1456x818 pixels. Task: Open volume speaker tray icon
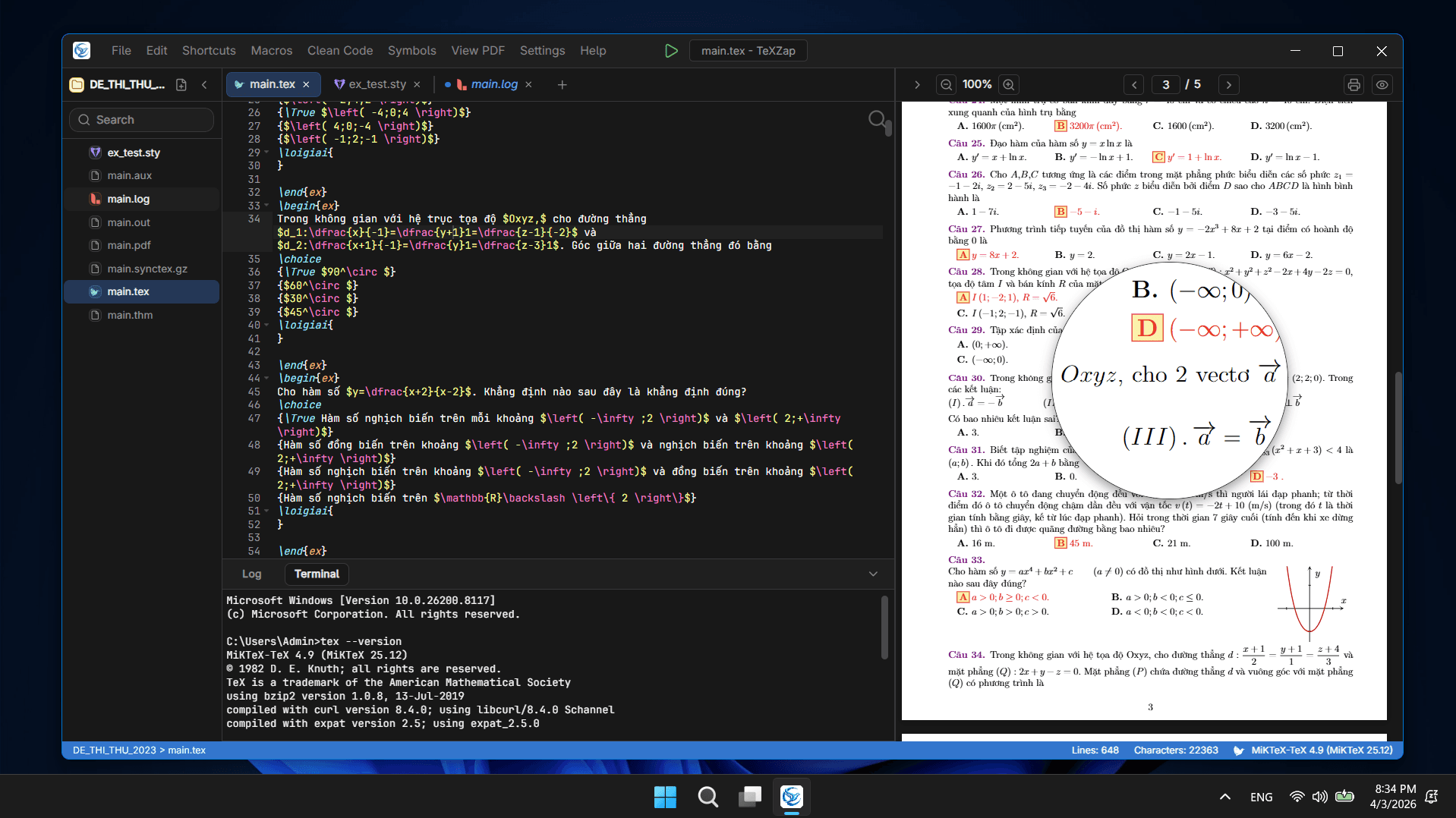(x=1320, y=797)
